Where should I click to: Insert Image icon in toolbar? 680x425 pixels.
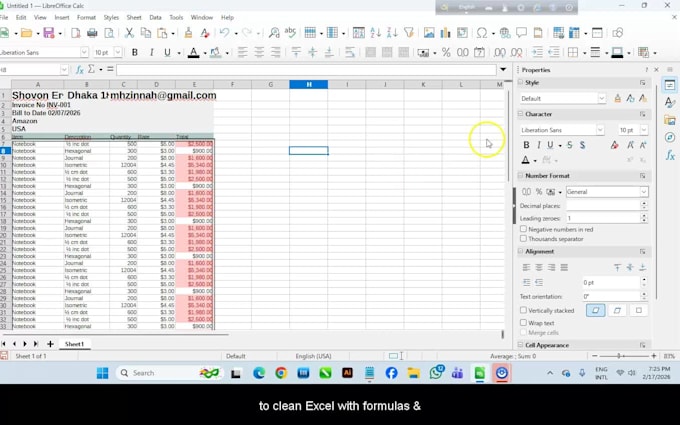coord(429,33)
